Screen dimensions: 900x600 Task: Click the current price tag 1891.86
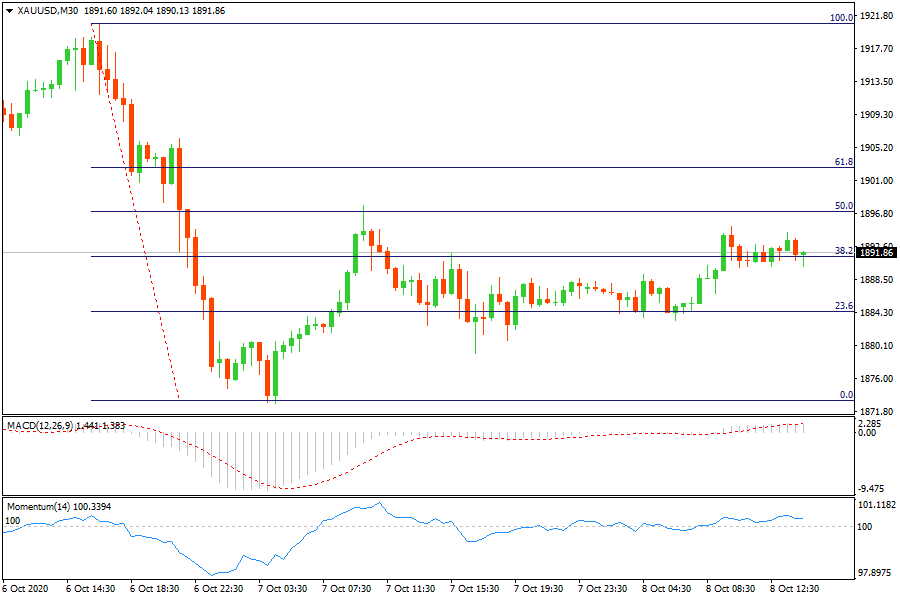click(876, 253)
